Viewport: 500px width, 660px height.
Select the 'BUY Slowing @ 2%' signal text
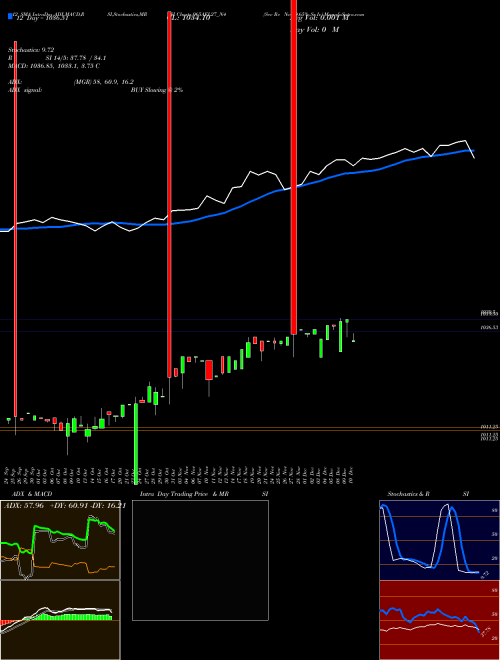pyautogui.click(x=157, y=90)
